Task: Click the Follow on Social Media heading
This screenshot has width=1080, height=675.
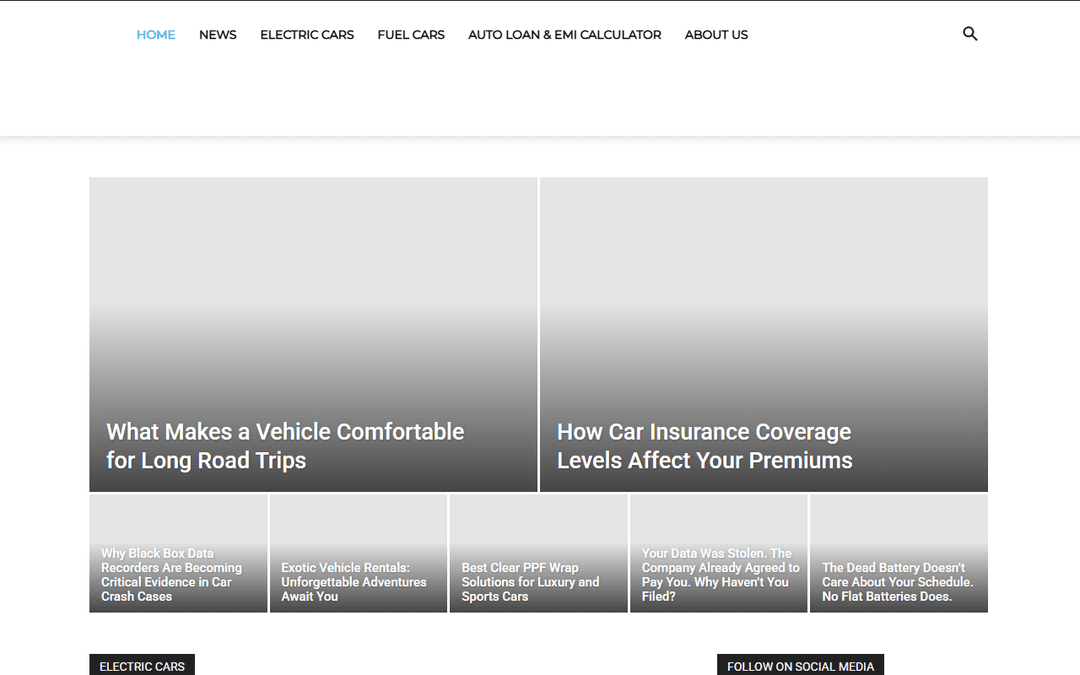Action: coord(800,665)
